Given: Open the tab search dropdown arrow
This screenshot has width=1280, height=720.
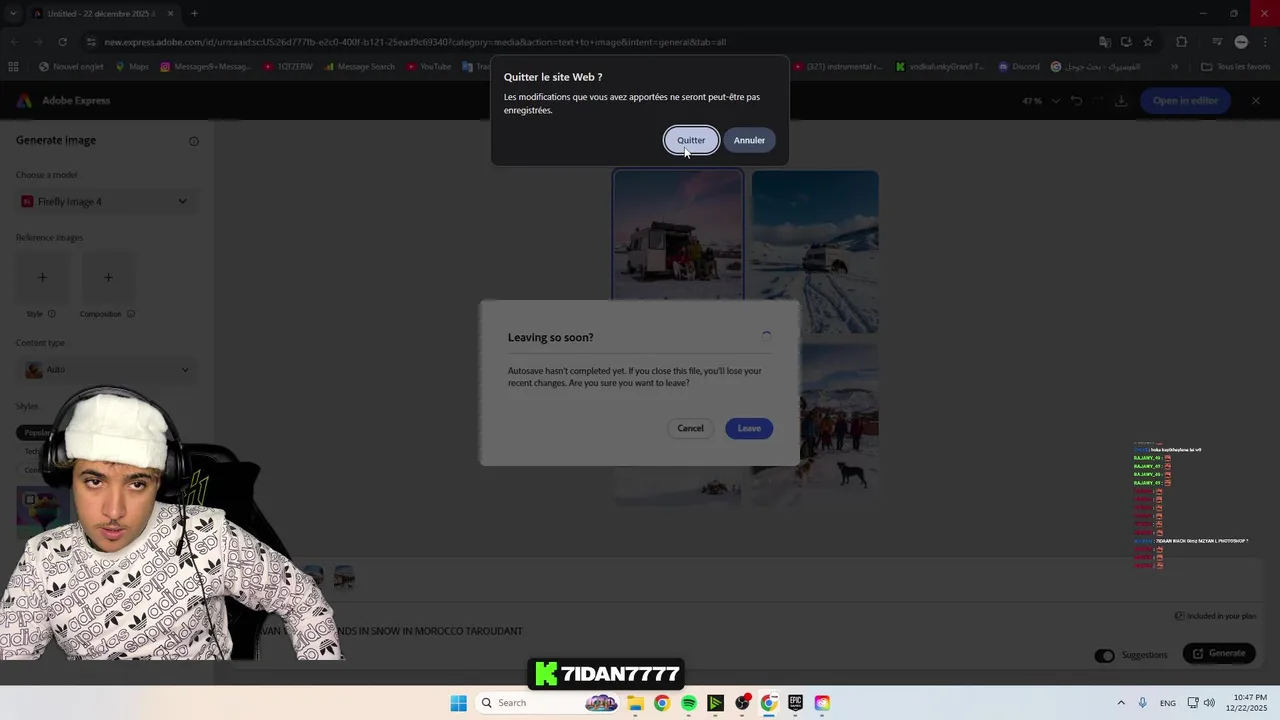Looking at the screenshot, I should [x=12, y=14].
